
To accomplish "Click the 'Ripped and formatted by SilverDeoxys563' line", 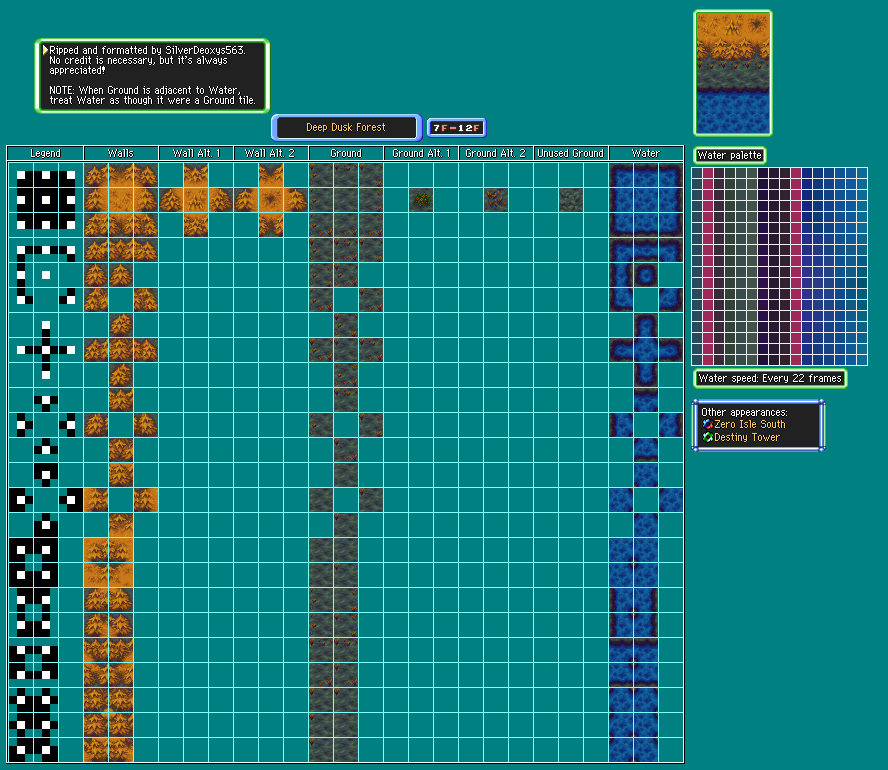I will coord(147,50).
